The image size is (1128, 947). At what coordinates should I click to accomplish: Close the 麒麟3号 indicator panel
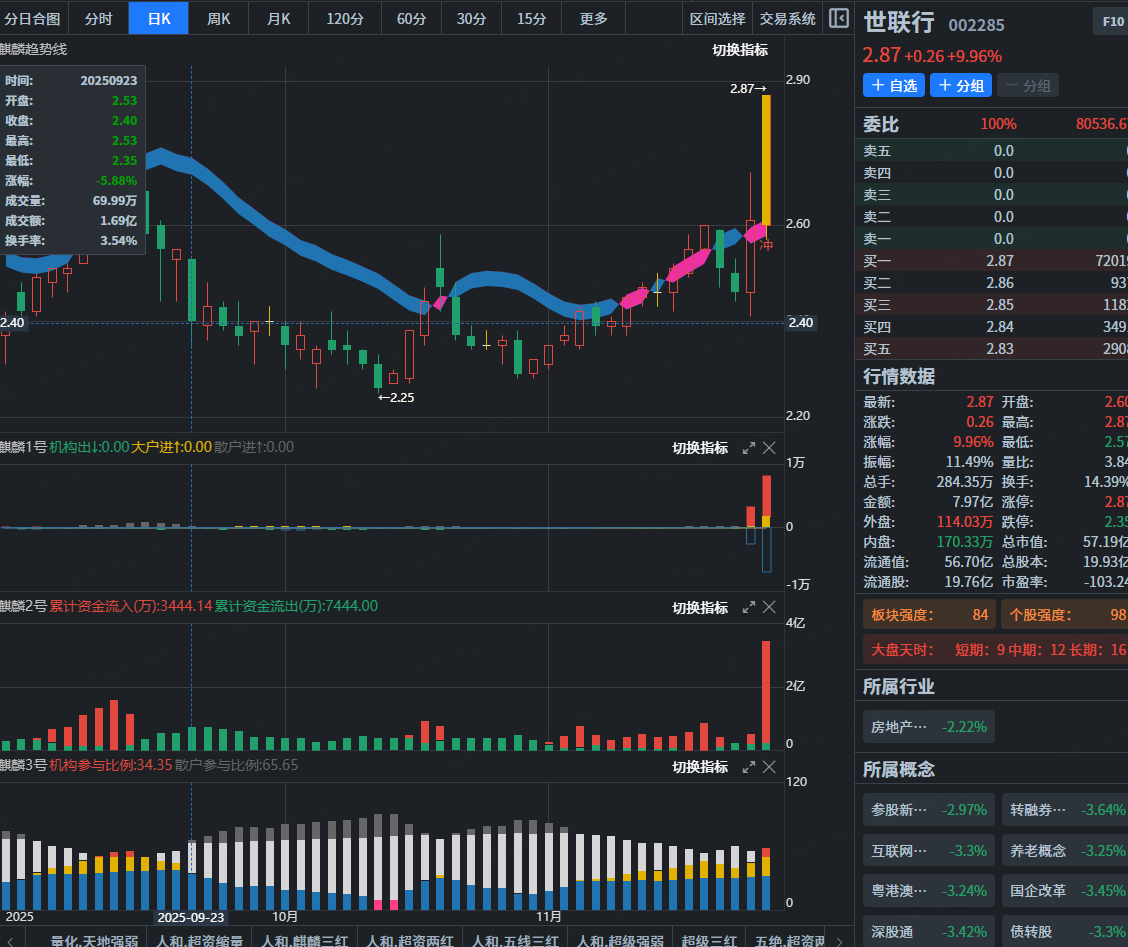click(x=769, y=767)
